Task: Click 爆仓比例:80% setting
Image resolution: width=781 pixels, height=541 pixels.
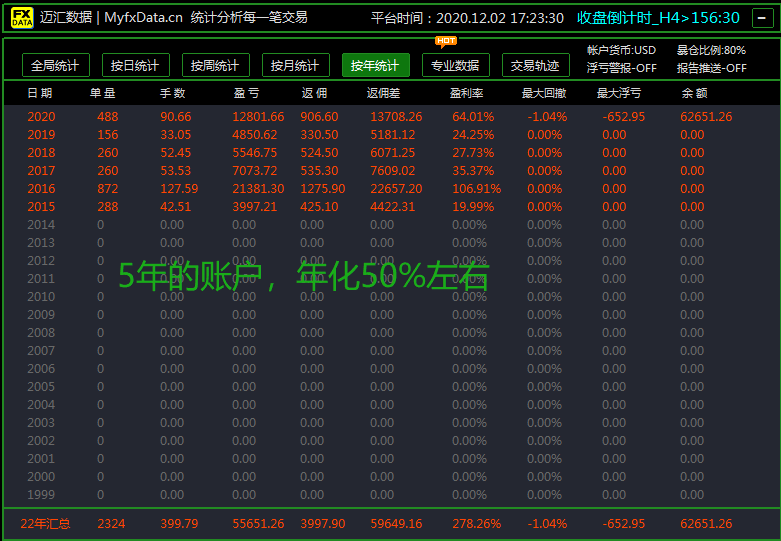Action: 711,50
